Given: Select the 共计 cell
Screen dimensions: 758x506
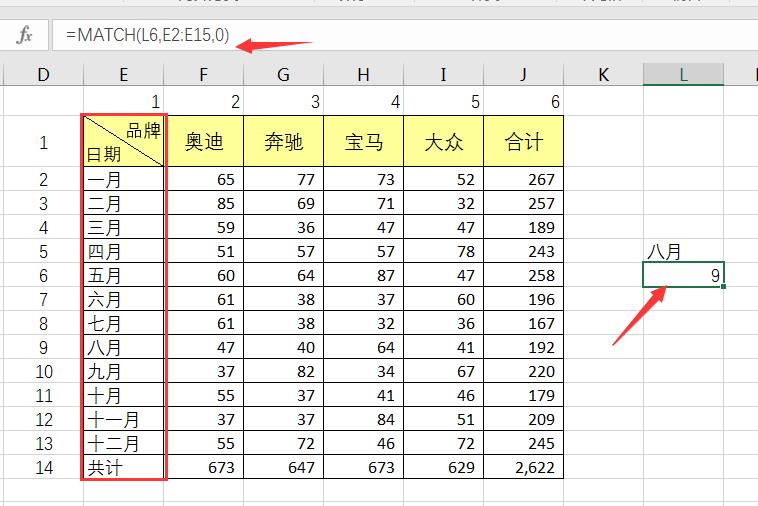Looking at the screenshot, I should click(x=124, y=467).
